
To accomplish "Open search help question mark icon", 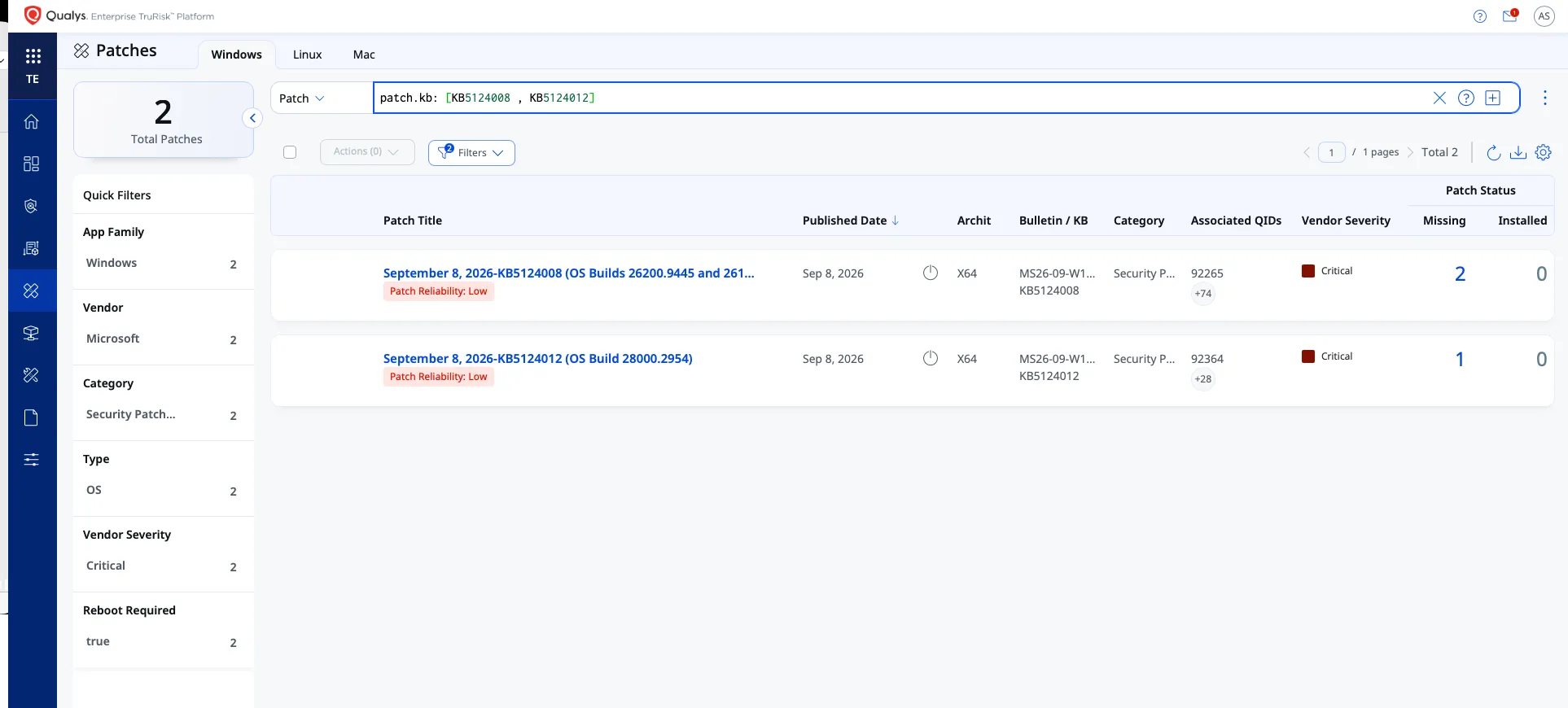I will click(1465, 98).
